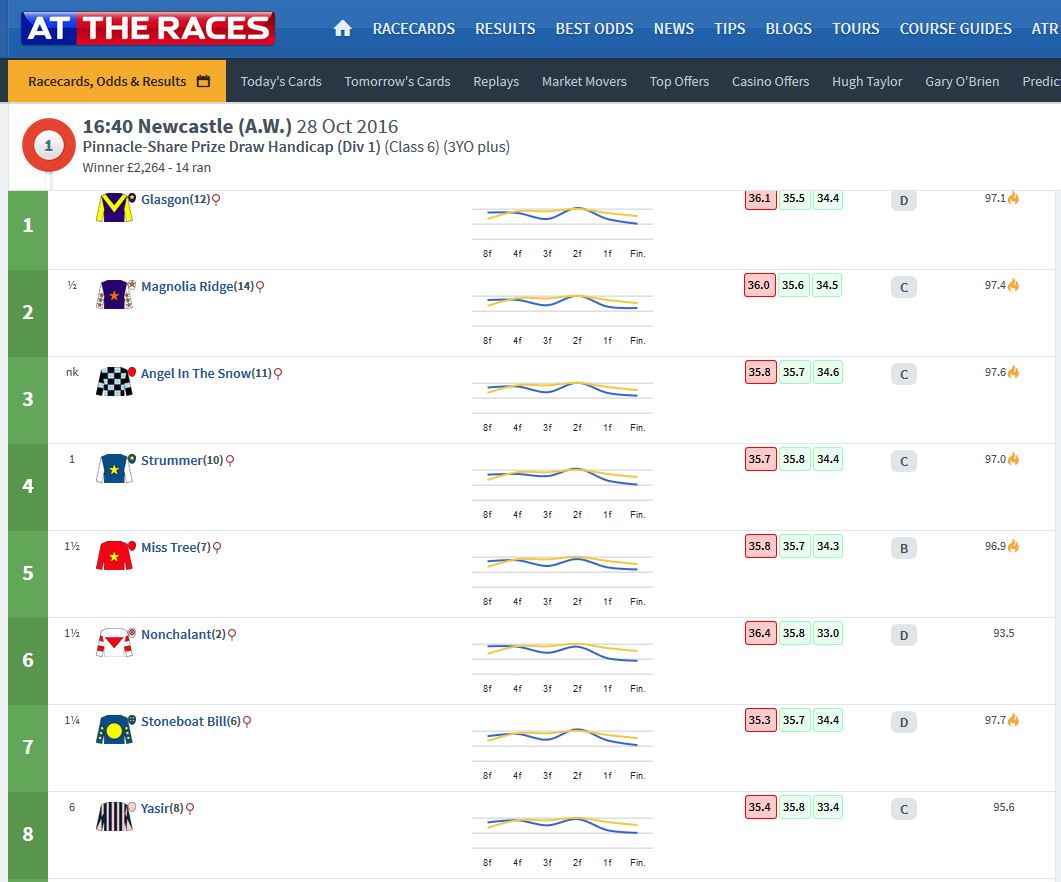The height and width of the screenshot is (882, 1061).
Task: Open the RESULTS menu
Action: click(x=505, y=28)
